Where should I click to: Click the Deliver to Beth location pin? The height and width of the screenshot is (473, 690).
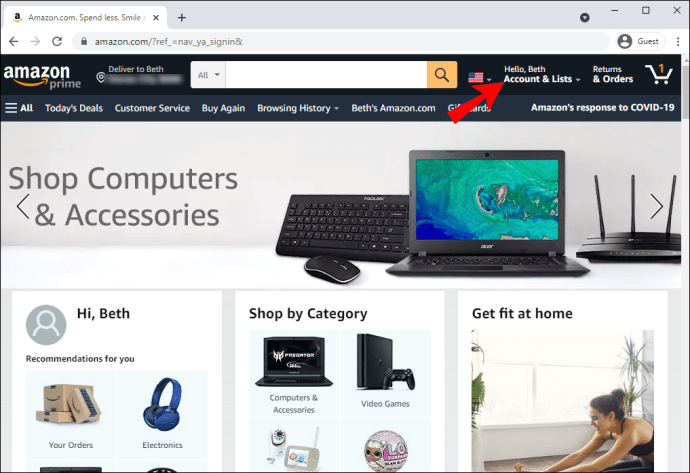tap(101, 78)
